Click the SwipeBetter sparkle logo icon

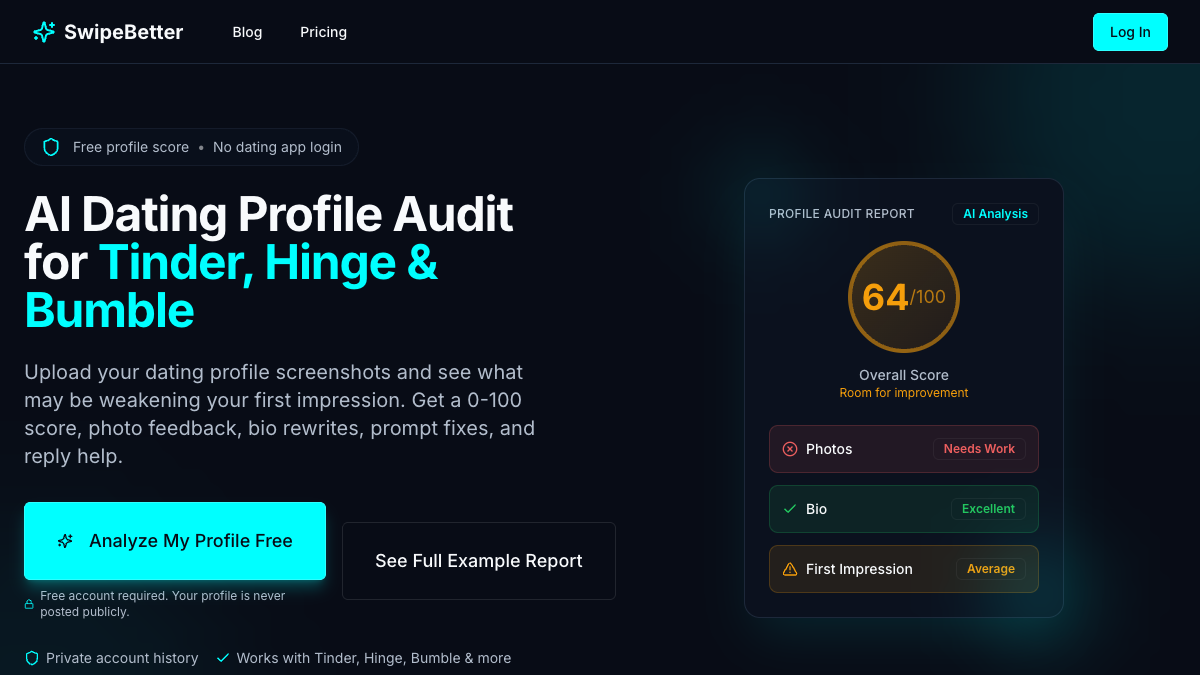(x=44, y=32)
